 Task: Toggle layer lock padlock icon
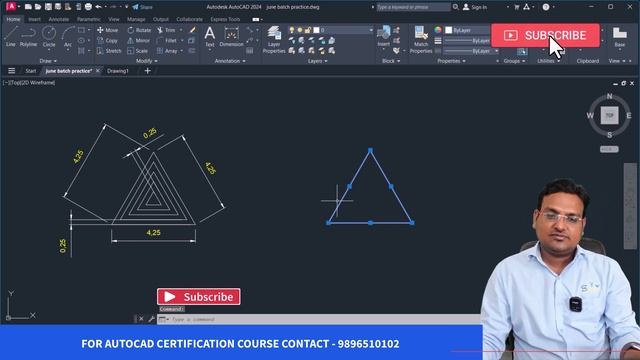308,30
